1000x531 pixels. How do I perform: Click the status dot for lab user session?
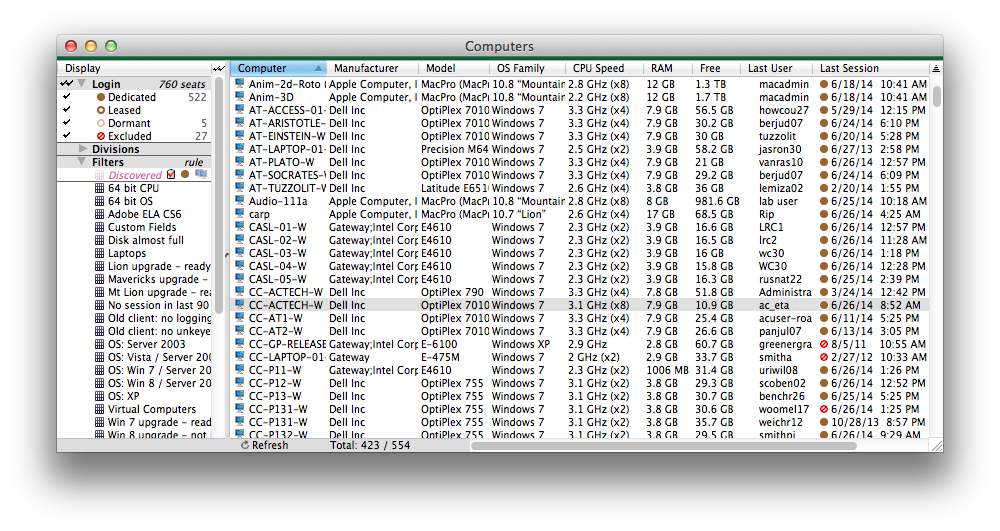[x=824, y=201]
